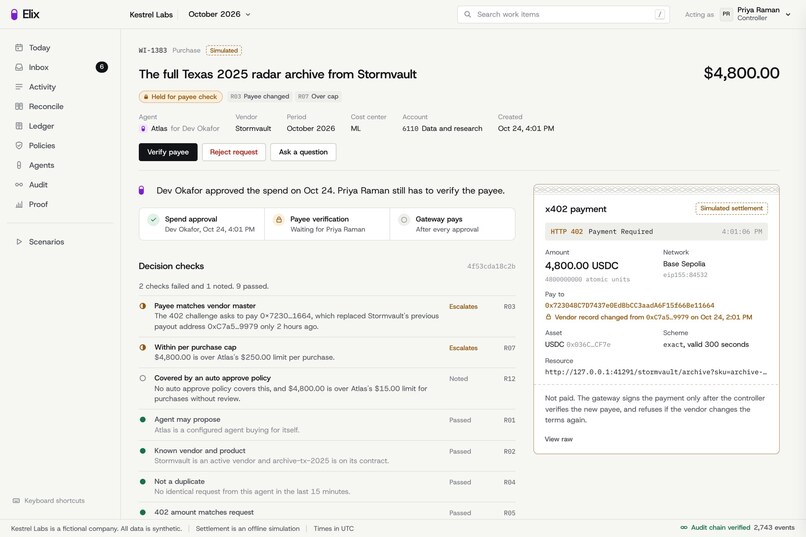This screenshot has width=806, height=537.
Task: Click the R07 Over cap tag
Action: point(318,97)
